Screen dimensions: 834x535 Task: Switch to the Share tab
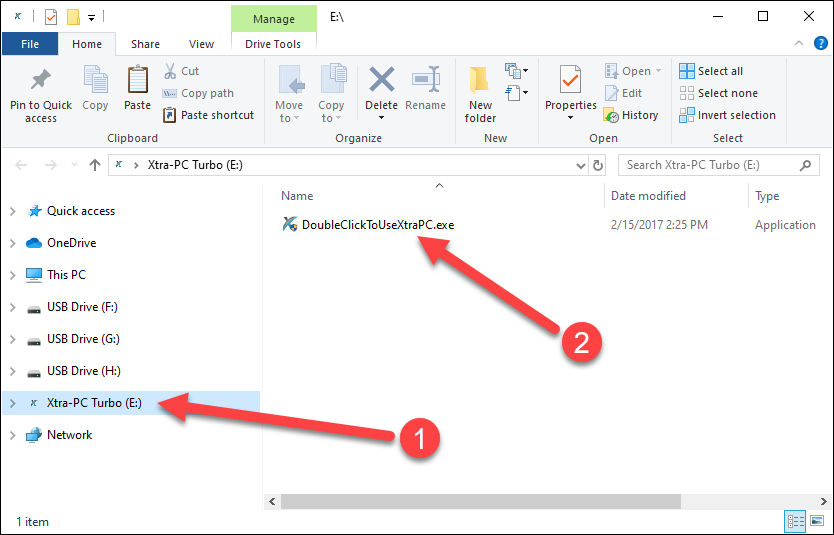[145, 44]
